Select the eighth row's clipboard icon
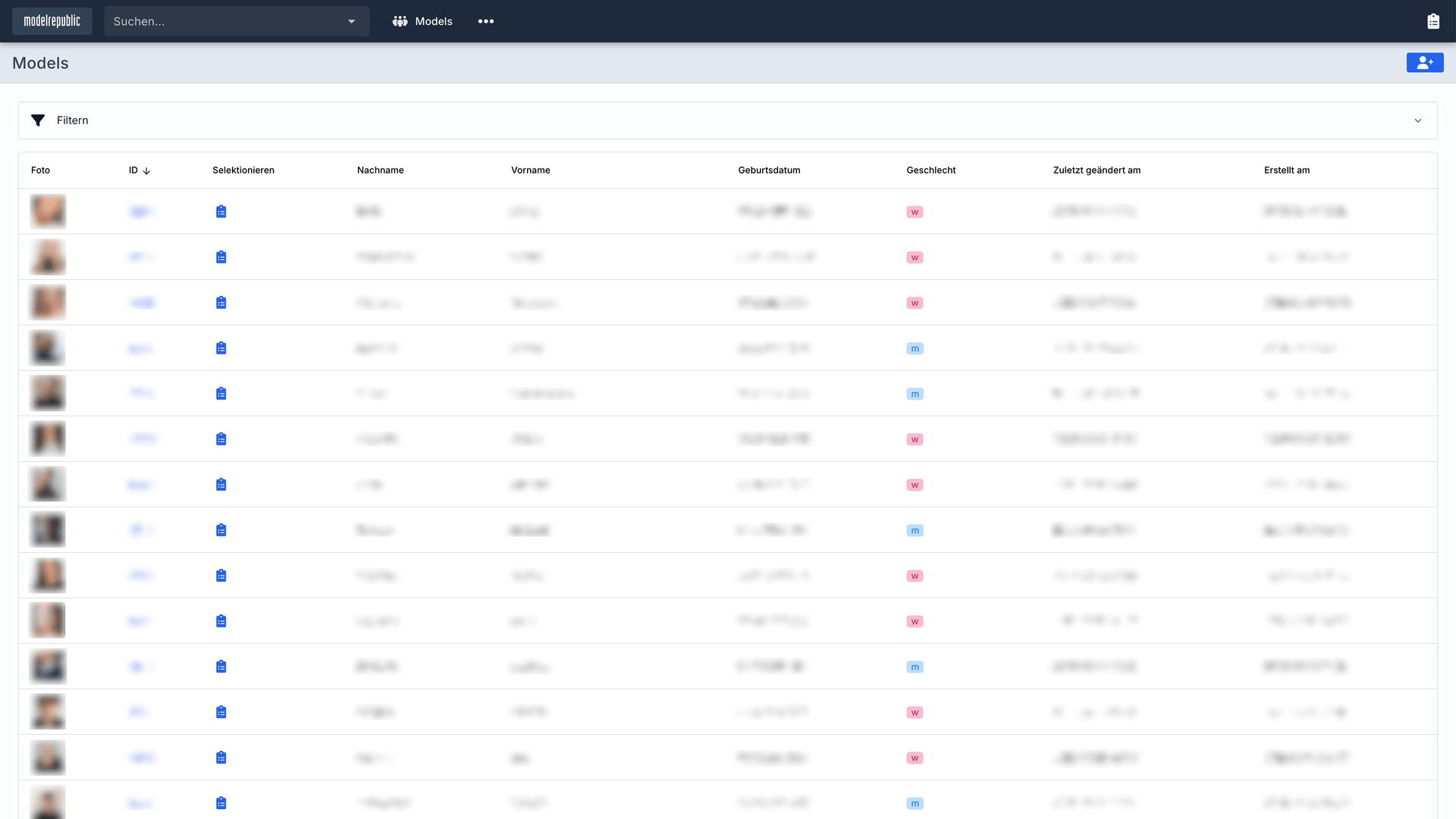Screen dimensions: 1456x819 click(221, 530)
